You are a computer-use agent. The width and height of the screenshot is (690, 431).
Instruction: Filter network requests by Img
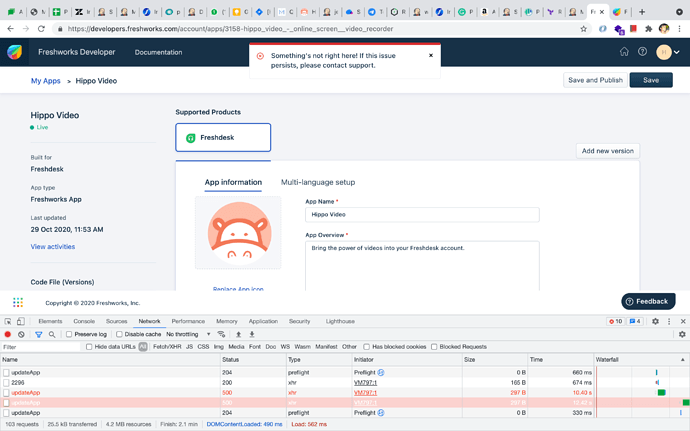pos(219,346)
